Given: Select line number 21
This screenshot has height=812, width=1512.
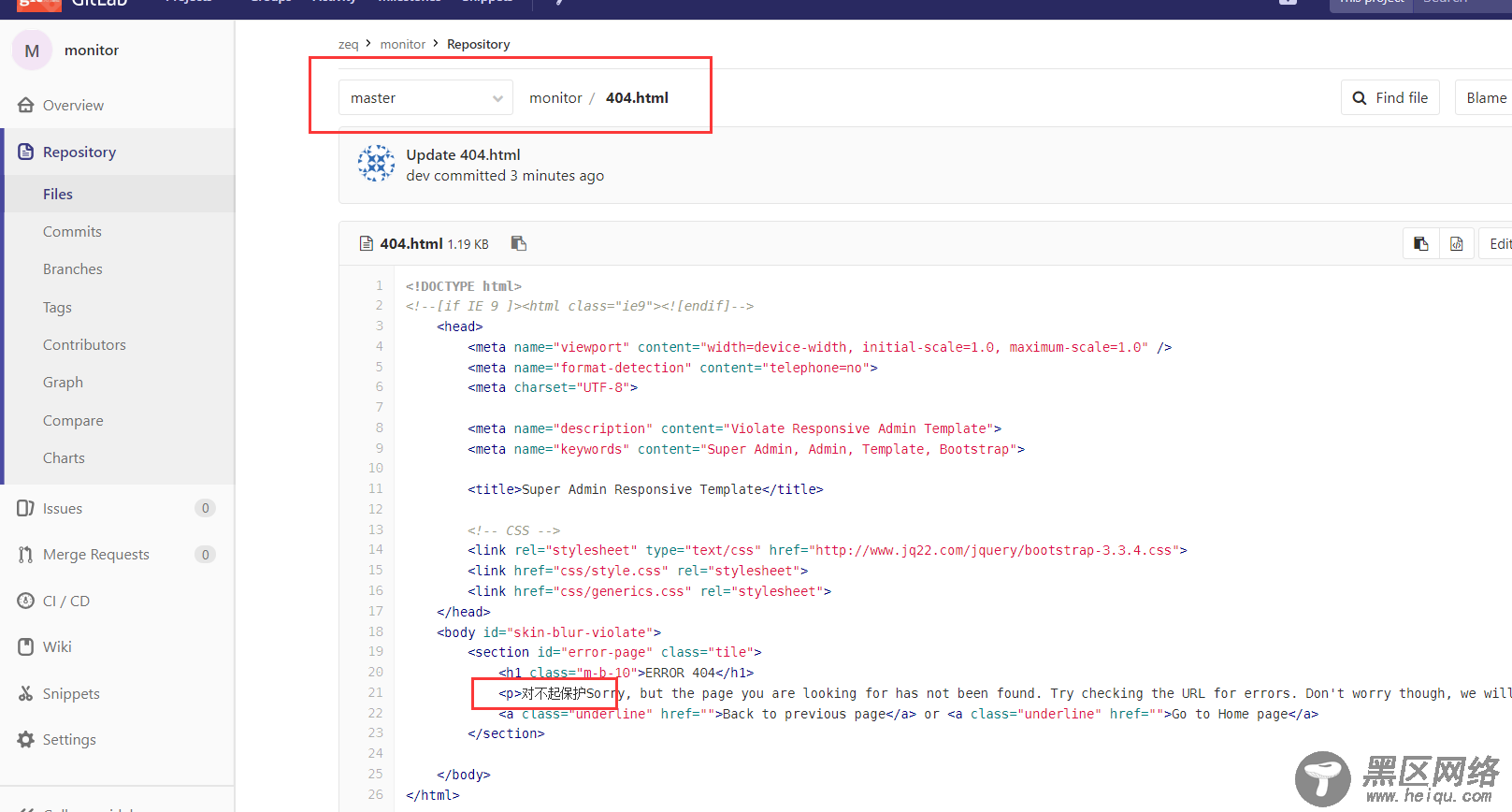Looking at the screenshot, I should click(376, 692).
